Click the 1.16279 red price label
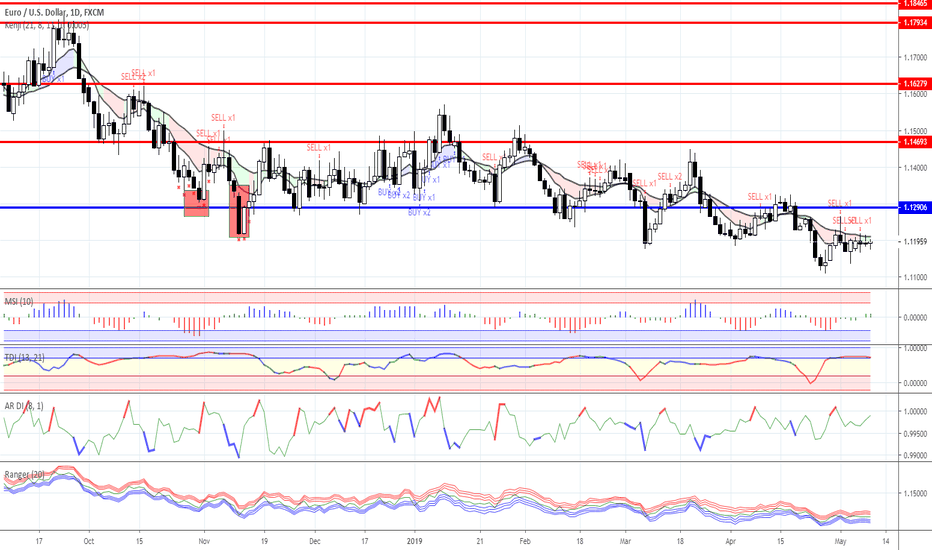 (915, 84)
